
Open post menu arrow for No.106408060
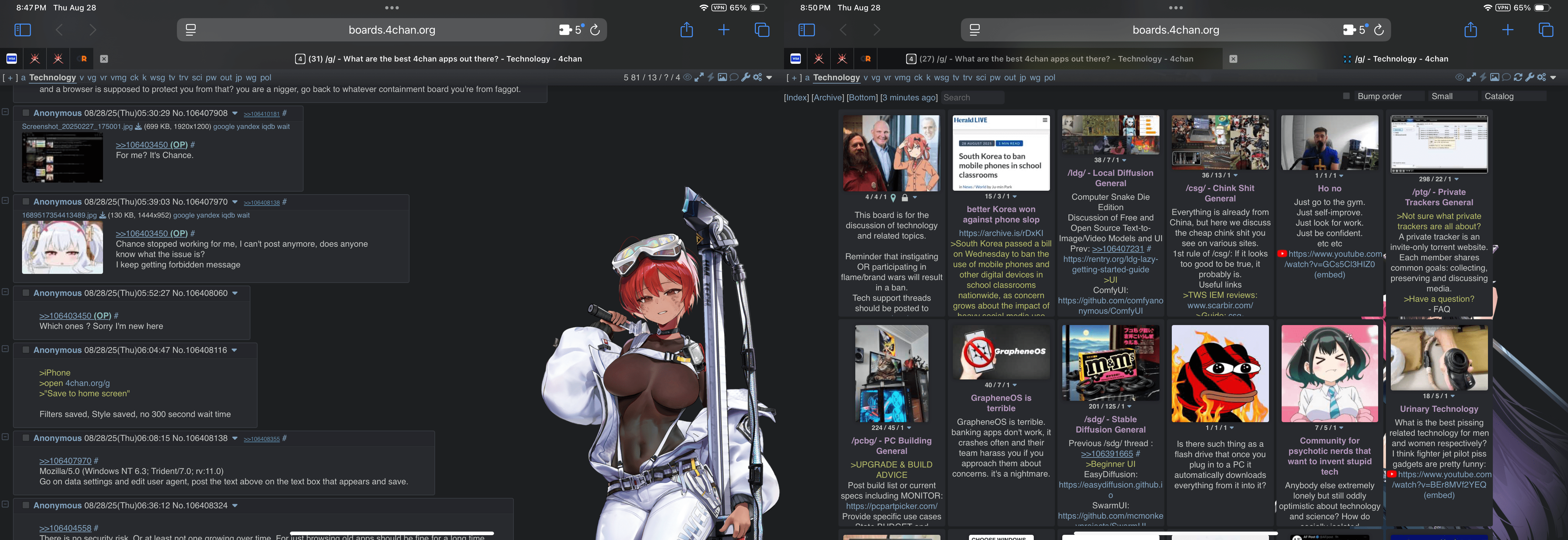point(235,293)
